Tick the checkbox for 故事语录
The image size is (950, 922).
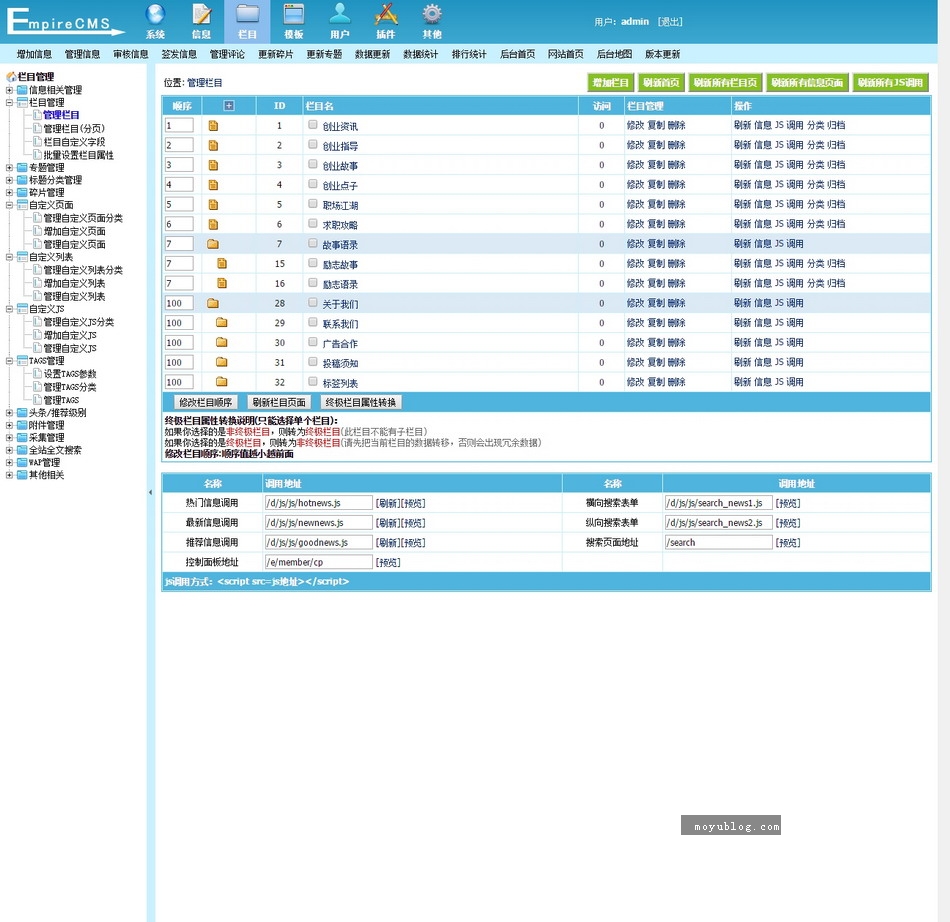tap(313, 243)
